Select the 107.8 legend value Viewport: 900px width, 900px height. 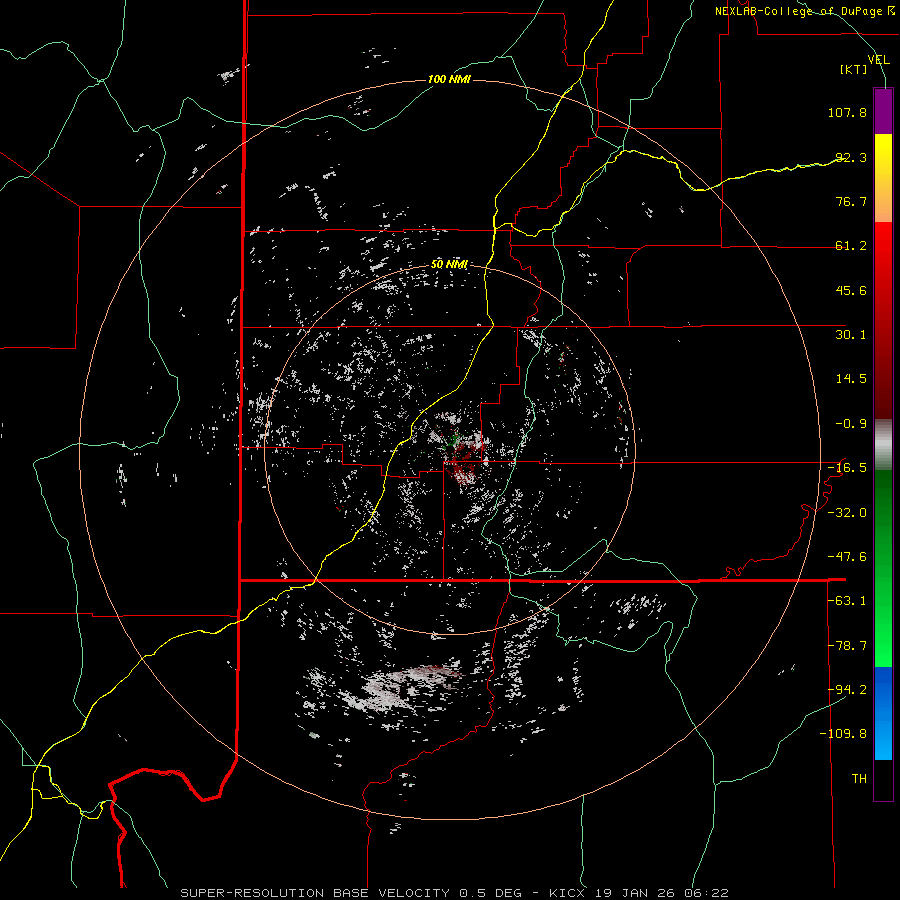click(x=847, y=112)
